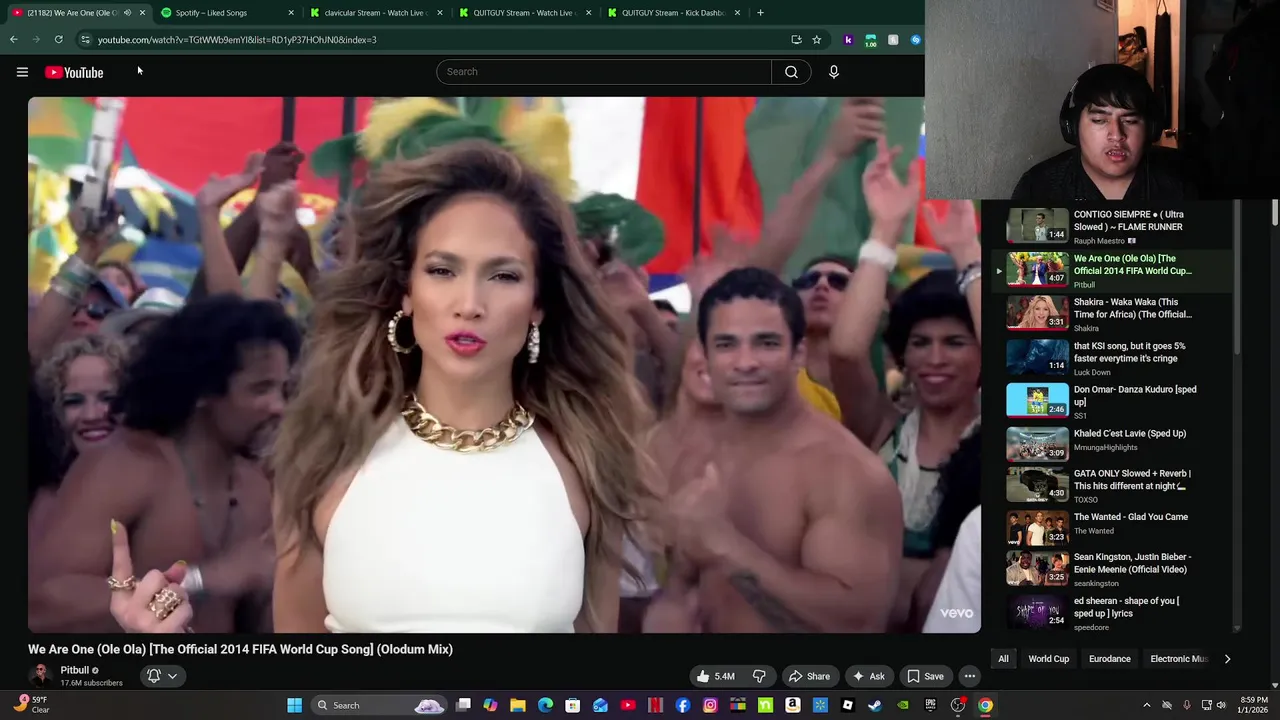Open the Windows Start menu
1280x720 pixels.
point(295,705)
